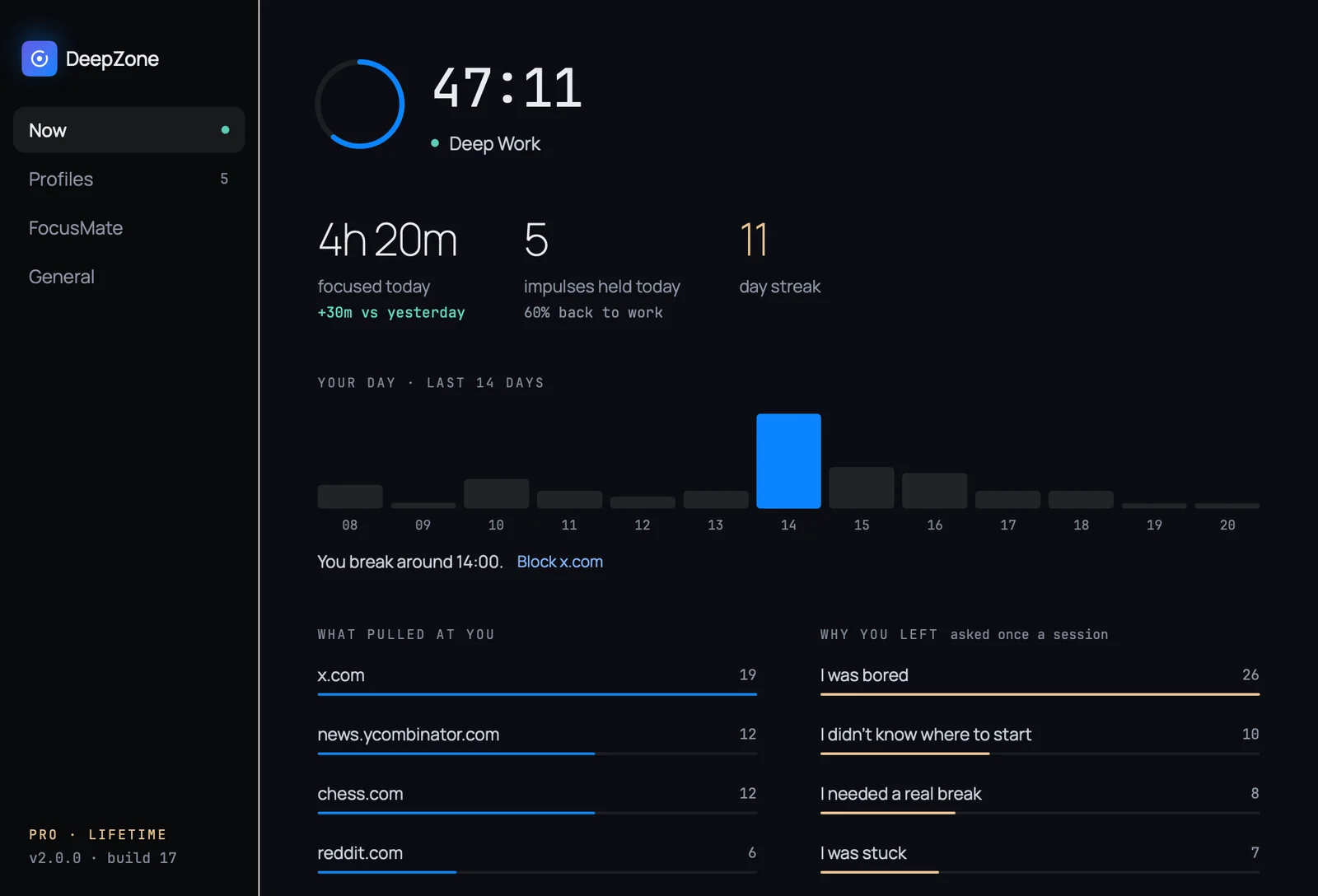Click the Block x.com link
The image size is (1318, 896).
click(x=560, y=562)
